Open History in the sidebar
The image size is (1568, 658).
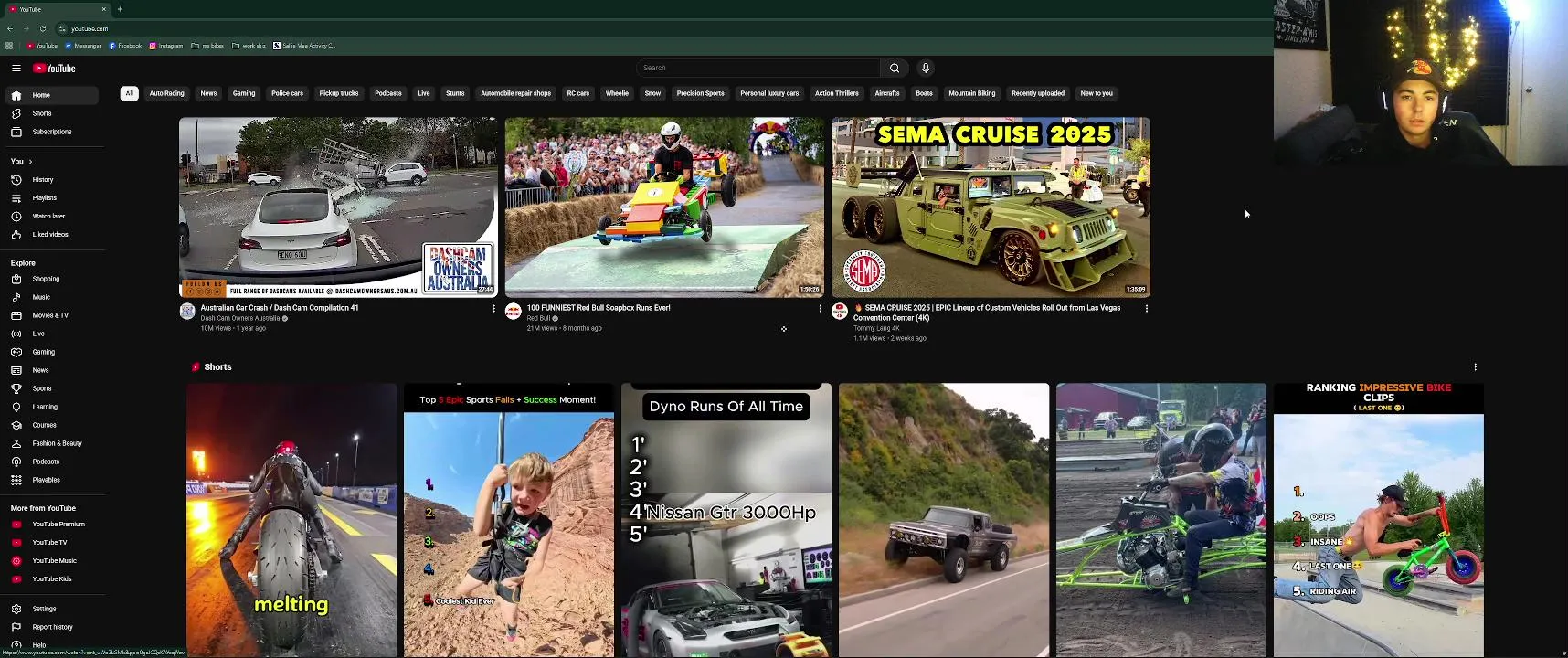(x=53, y=180)
